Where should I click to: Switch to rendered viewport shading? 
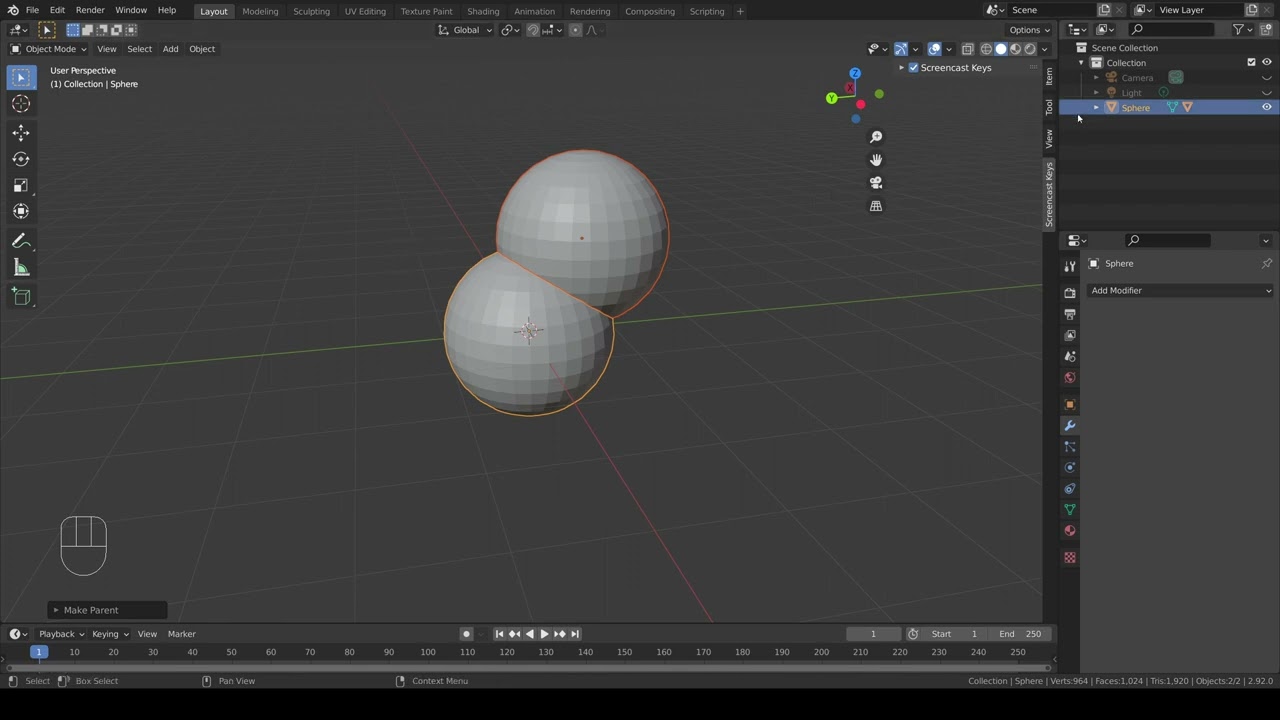pos(1030,49)
